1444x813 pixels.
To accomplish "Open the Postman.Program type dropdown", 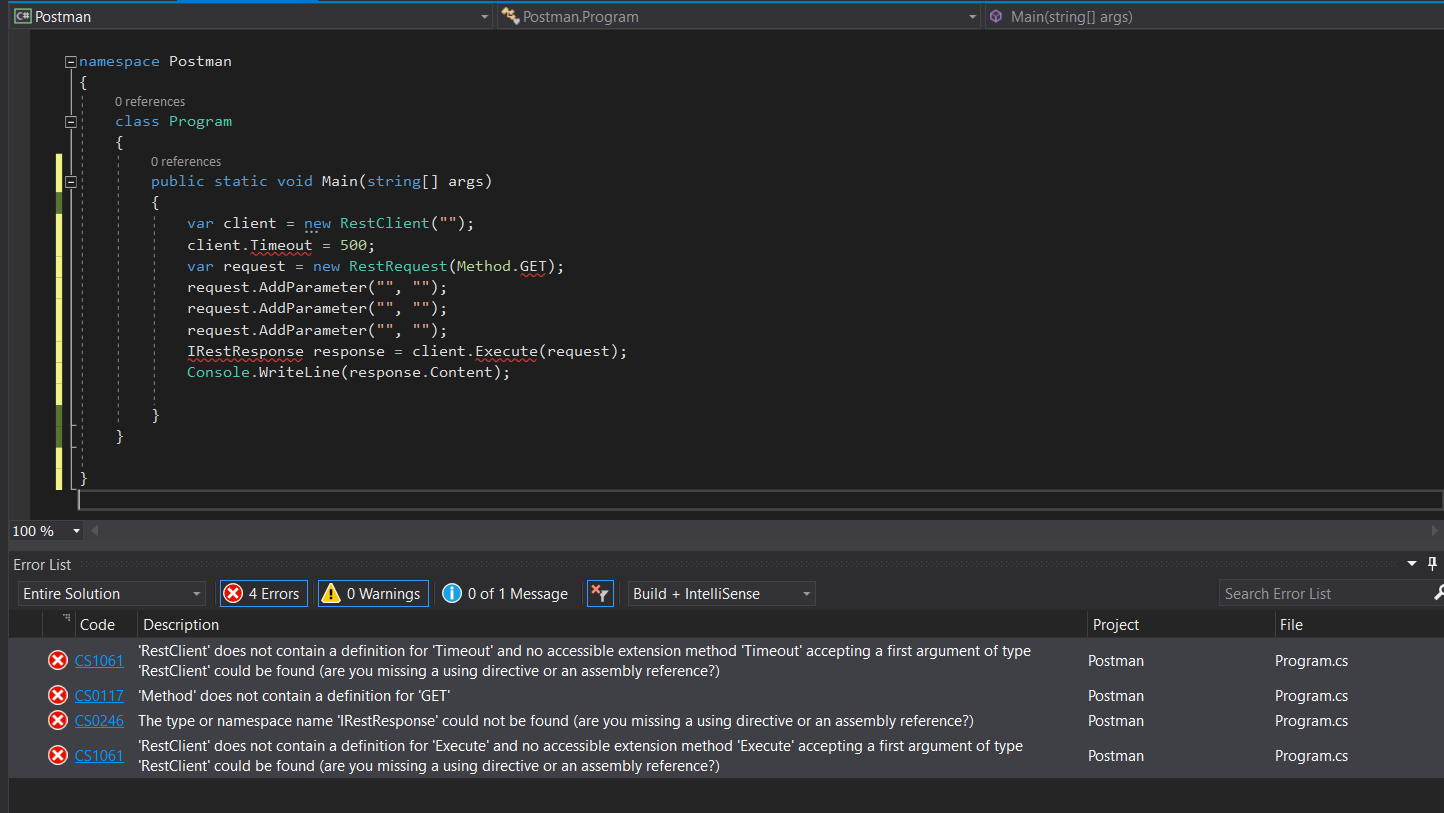I will [973, 16].
